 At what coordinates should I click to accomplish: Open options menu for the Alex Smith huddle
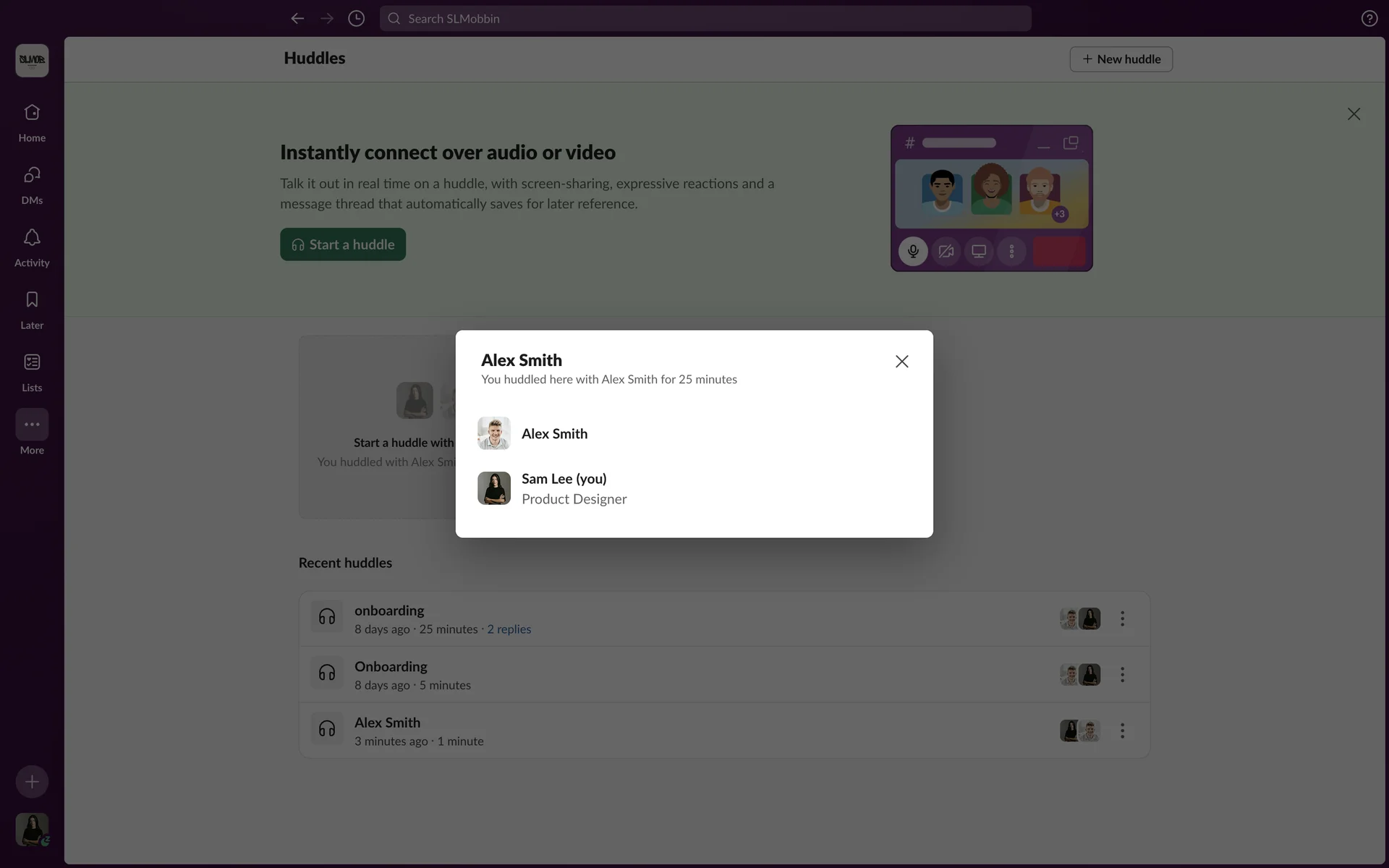click(x=1122, y=731)
